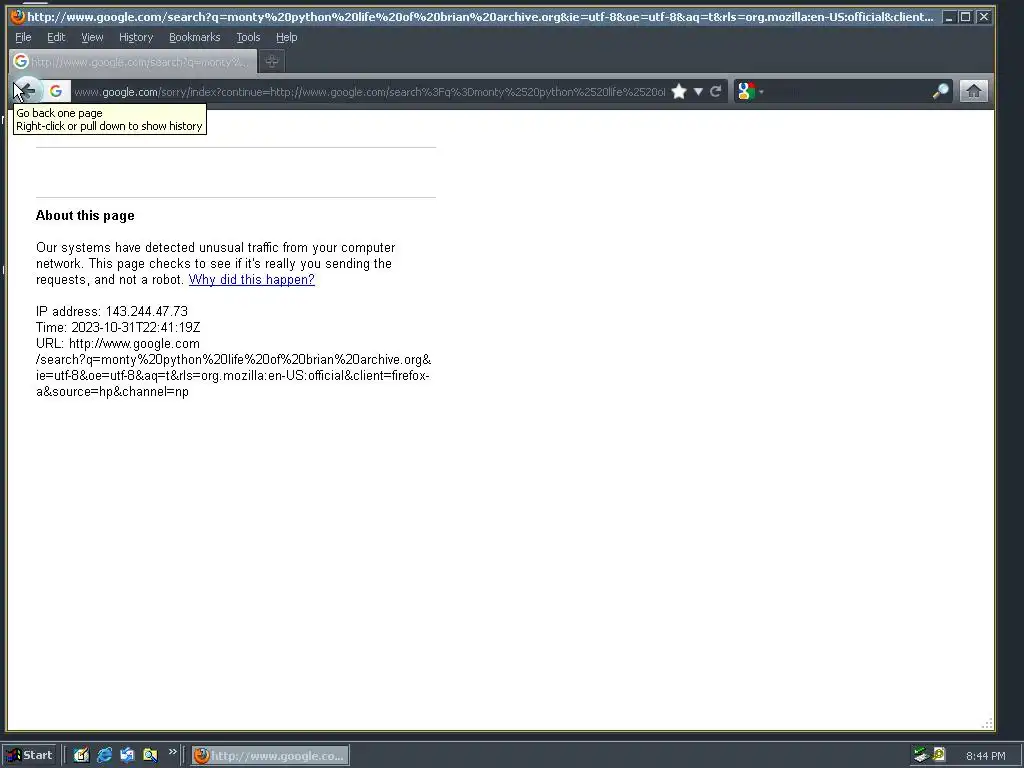Click the yellow tray icon next to the clock
Viewport: 1024px width, 768px height.
click(x=939, y=754)
